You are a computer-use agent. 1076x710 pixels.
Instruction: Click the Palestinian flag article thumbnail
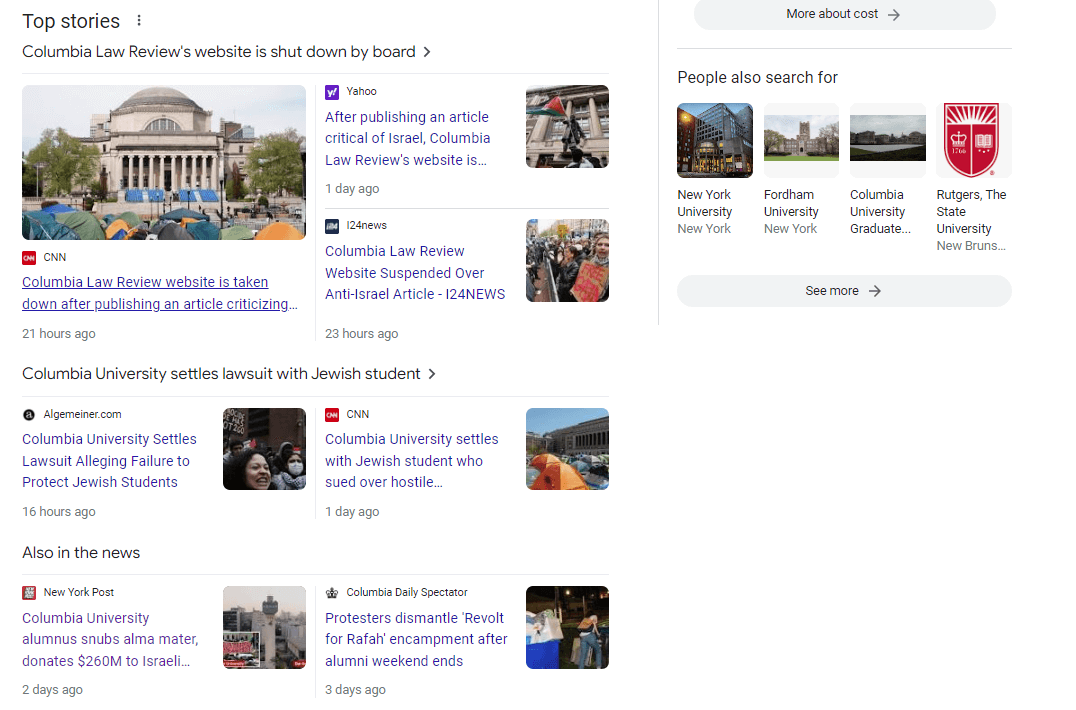click(x=567, y=125)
